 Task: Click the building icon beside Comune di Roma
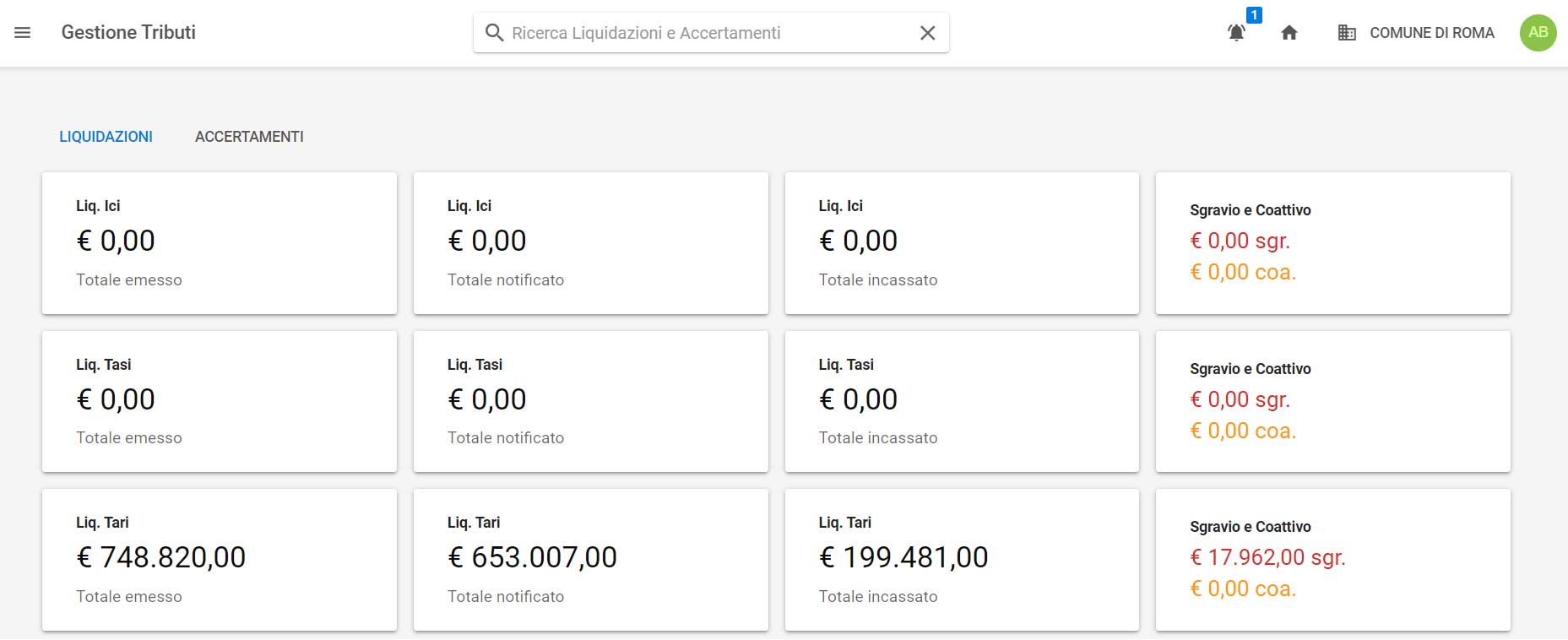pos(1347,33)
